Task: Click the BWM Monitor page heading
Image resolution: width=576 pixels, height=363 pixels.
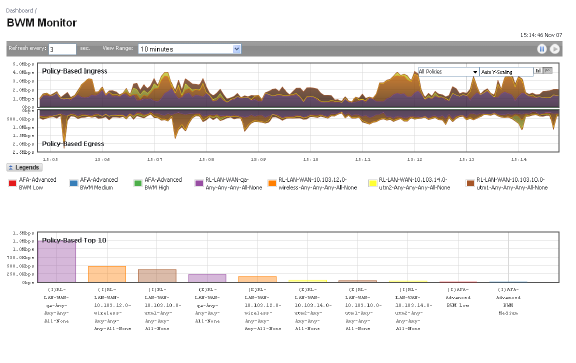Action: click(42, 23)
